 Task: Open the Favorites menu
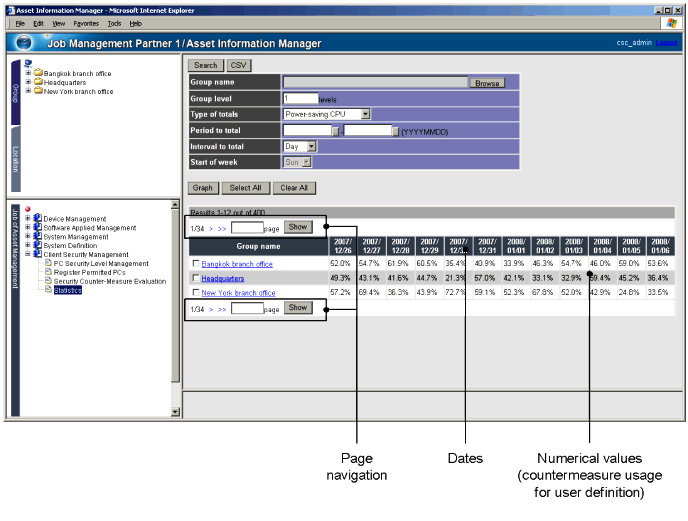86,22
